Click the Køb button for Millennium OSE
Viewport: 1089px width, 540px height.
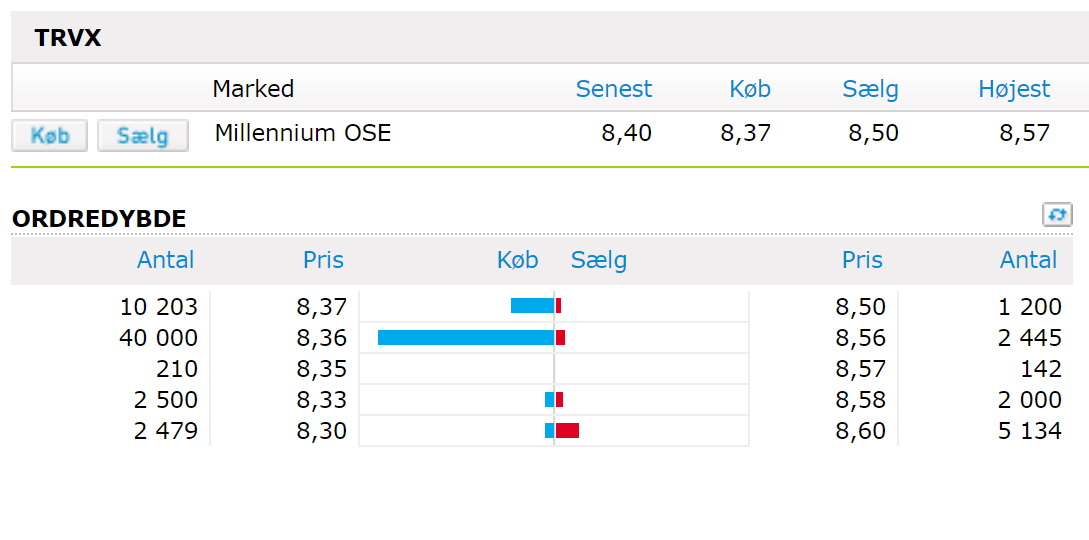[x=50, y=135]
